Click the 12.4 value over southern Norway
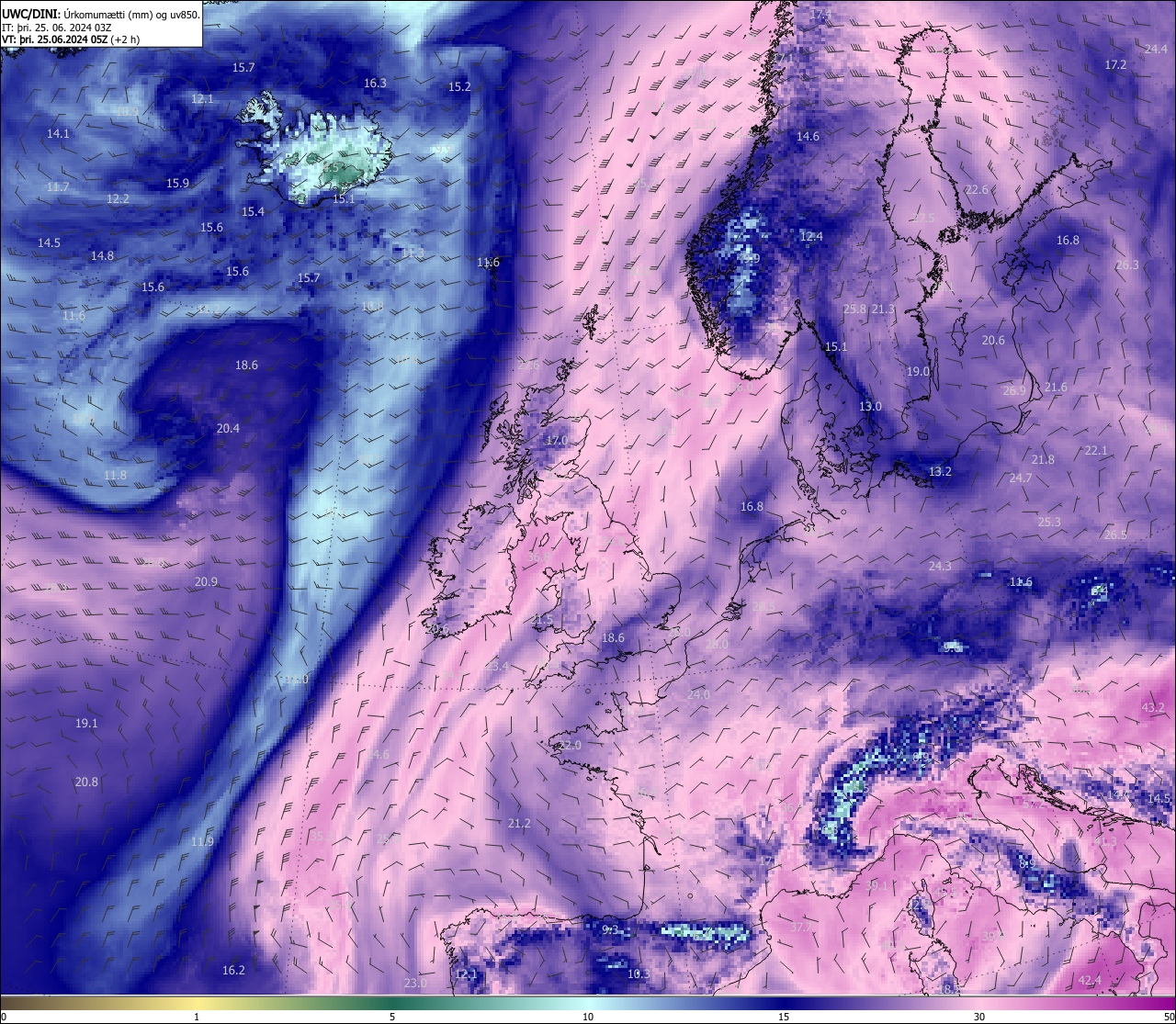Image resolution: width=1176 pixels, height=1024 pixels. point(811,237)
